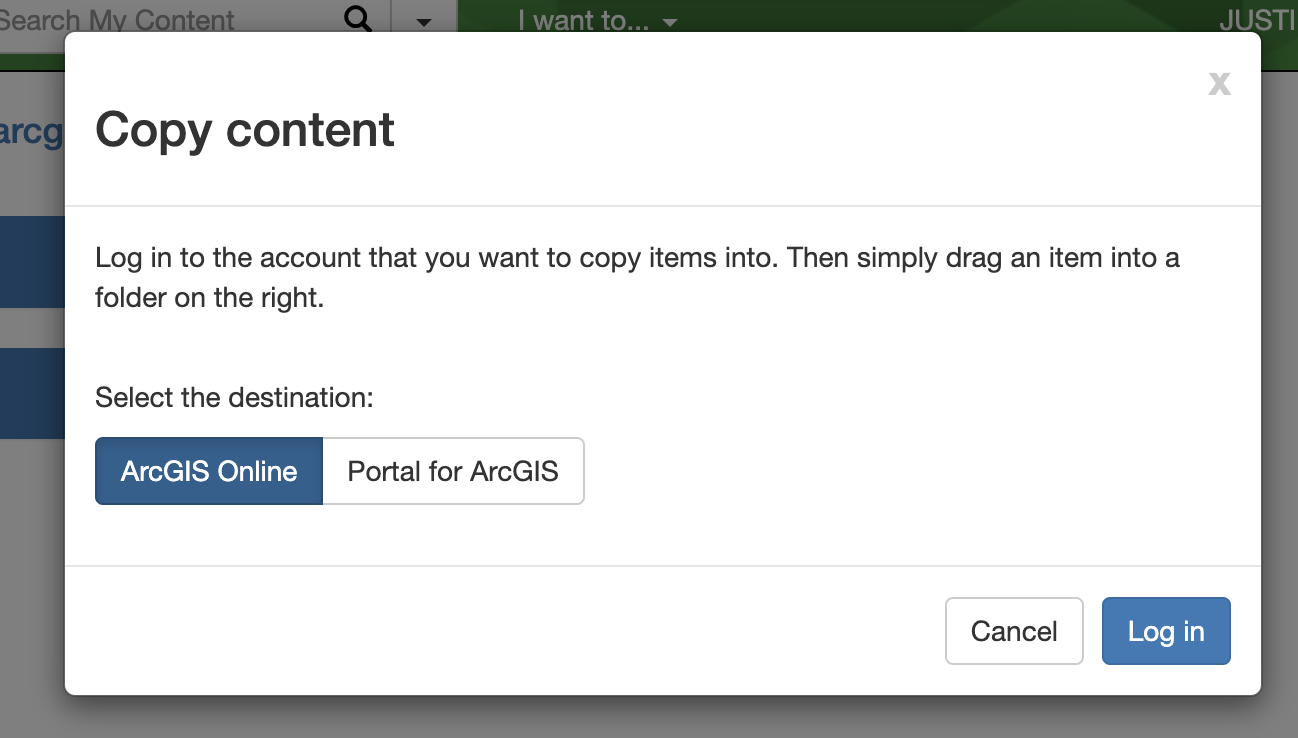The width and height of the screenshot is (1298, 738).
Task: Click the partially hidden "arcg" link
Action: (32, 131)
